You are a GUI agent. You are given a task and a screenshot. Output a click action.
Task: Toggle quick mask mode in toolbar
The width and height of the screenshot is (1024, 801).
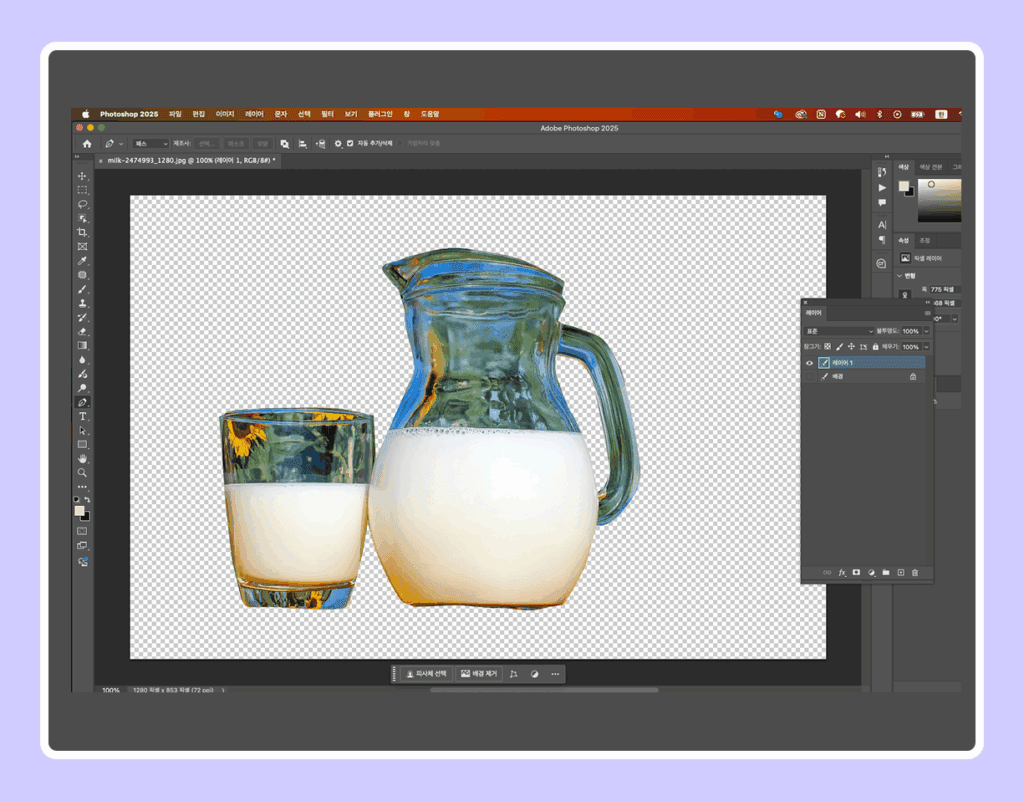82,531
